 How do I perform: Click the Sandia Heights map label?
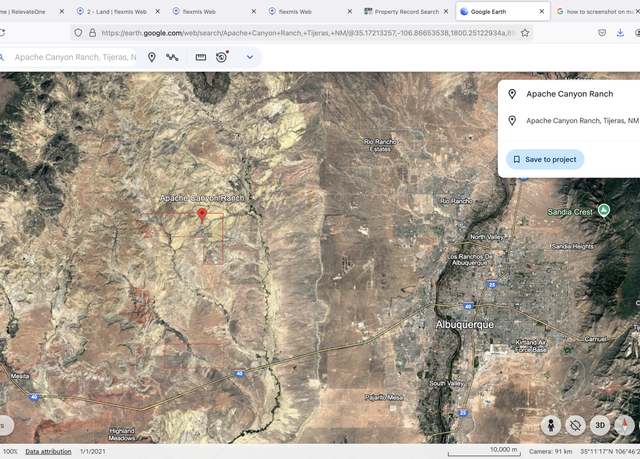pos(572,246)
